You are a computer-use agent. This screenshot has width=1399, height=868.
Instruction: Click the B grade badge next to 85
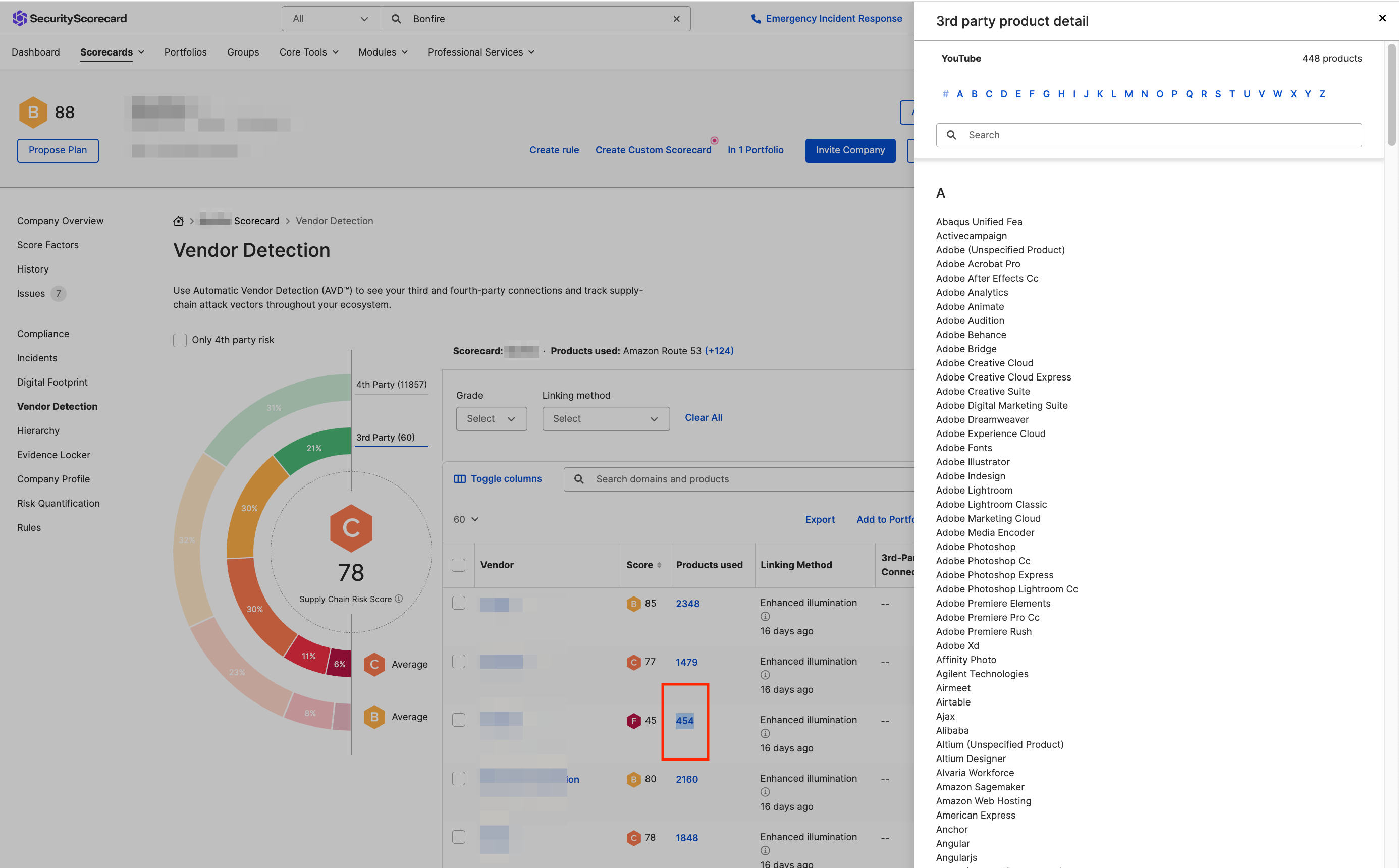tap(634, 604)
